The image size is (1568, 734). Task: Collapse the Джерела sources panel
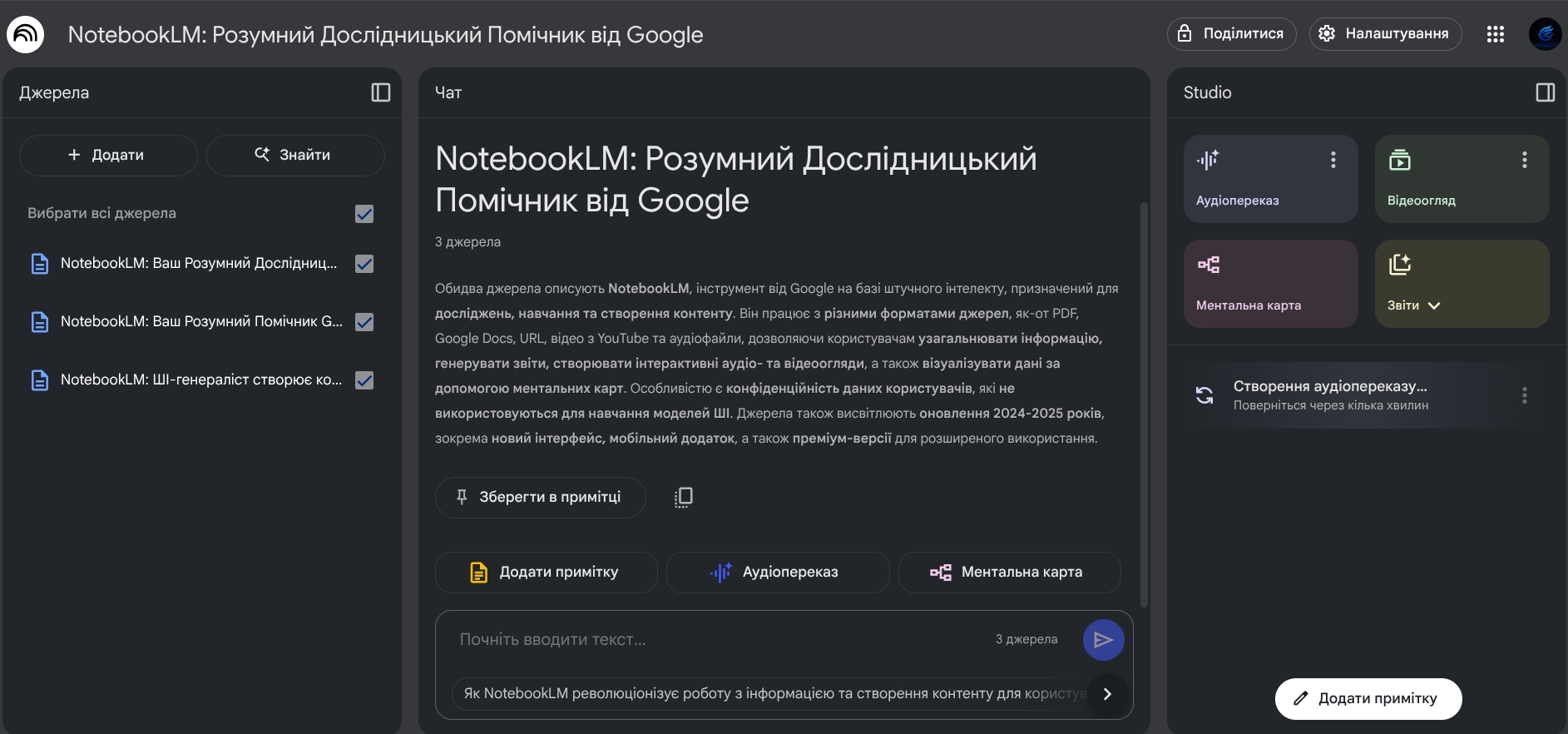click(381, 92)
